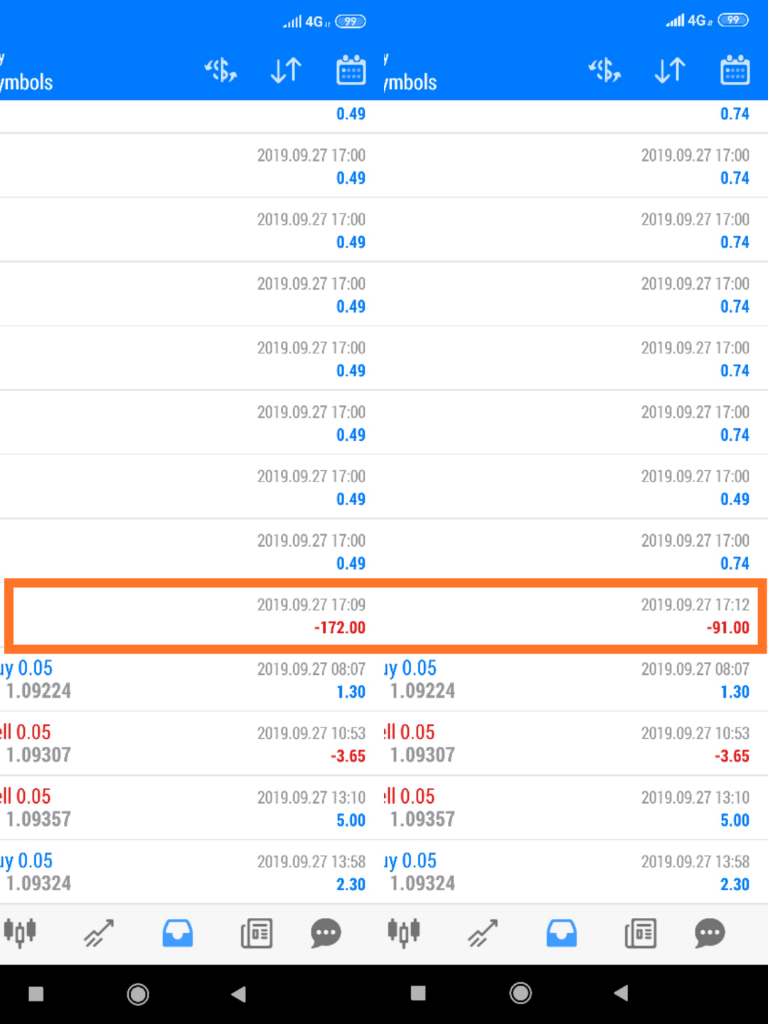The width and height of the screenshot is (768, 1024).
Task: Tap Android back triangle below the -91.00 screen
Action: pyautogui.click(x=621, y=994)
